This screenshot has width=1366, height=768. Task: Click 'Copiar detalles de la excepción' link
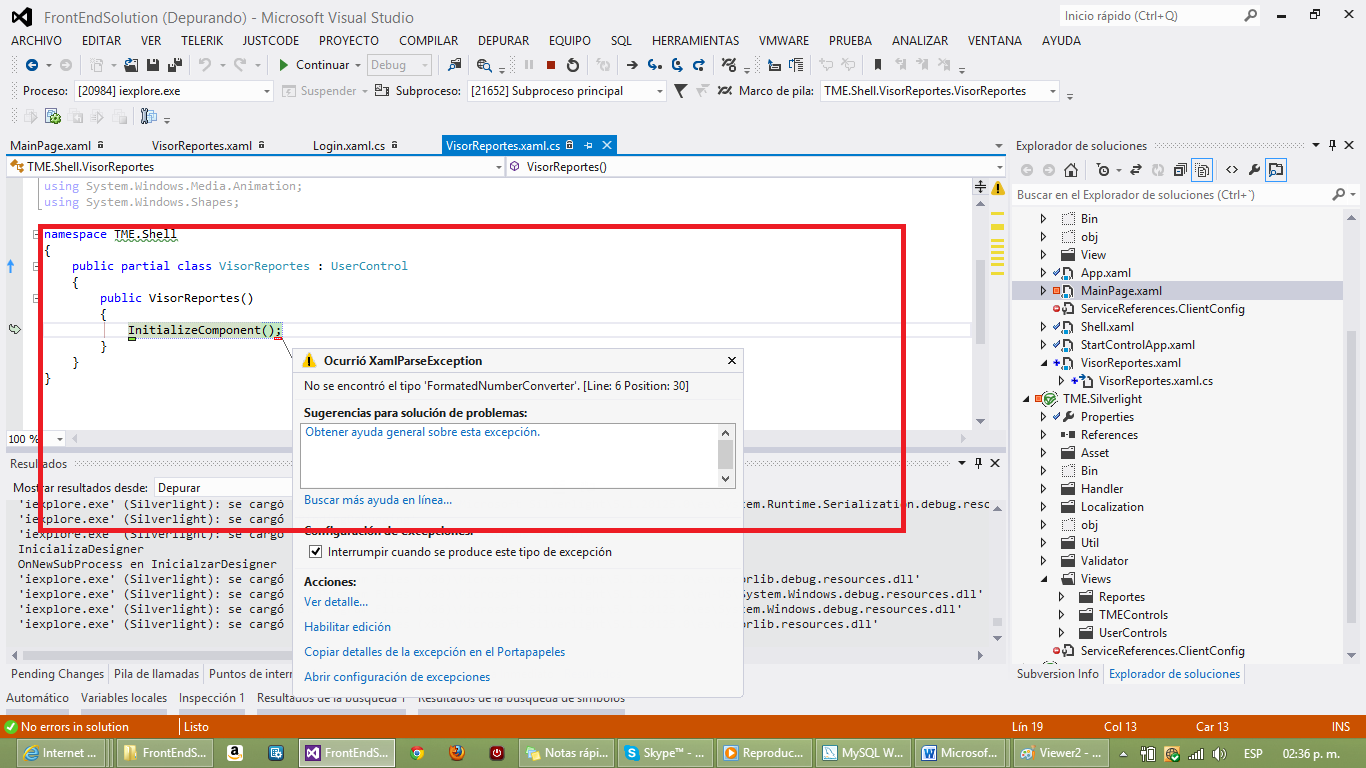[434, 652]
